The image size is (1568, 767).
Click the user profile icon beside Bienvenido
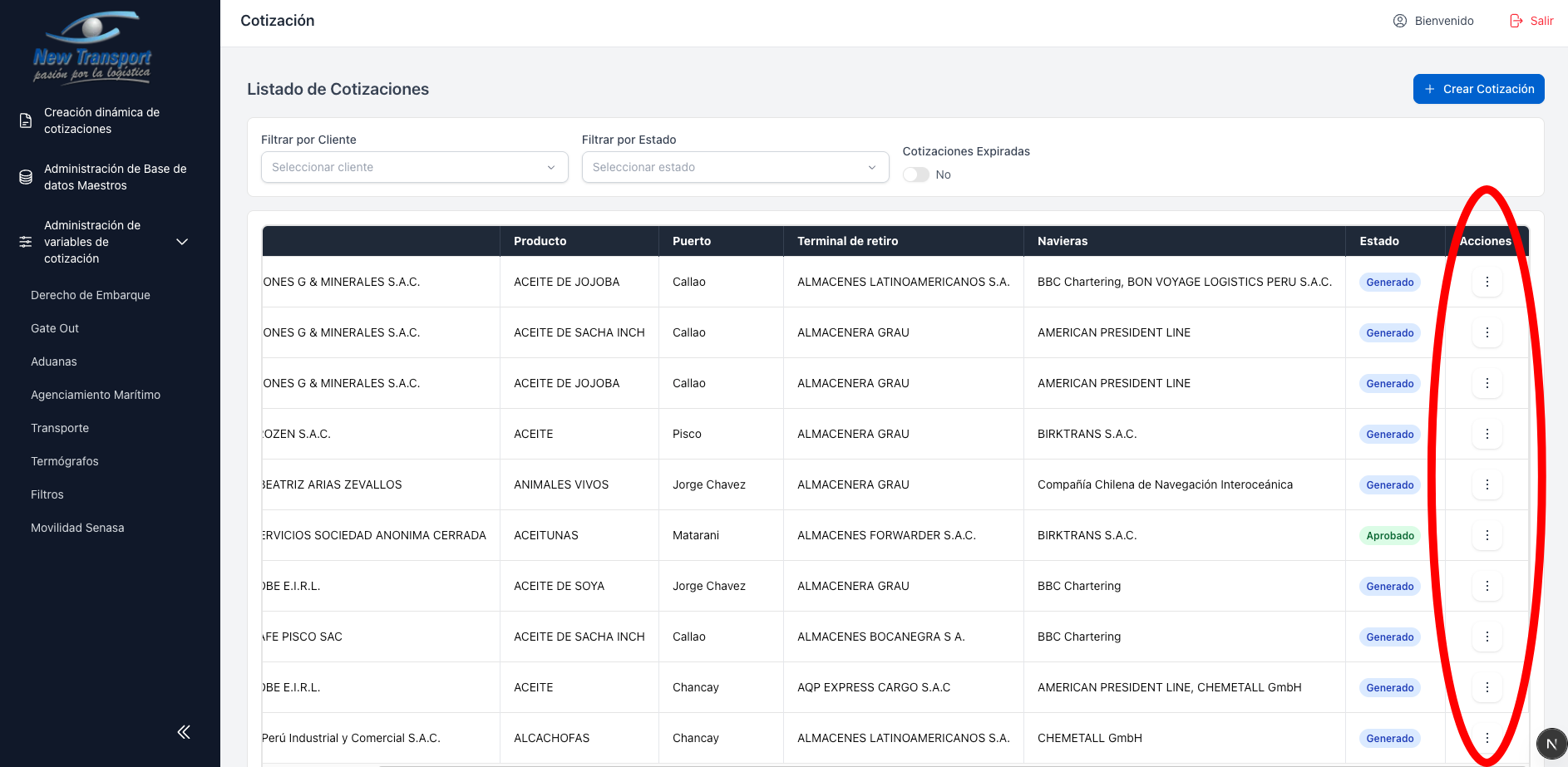1399,21
